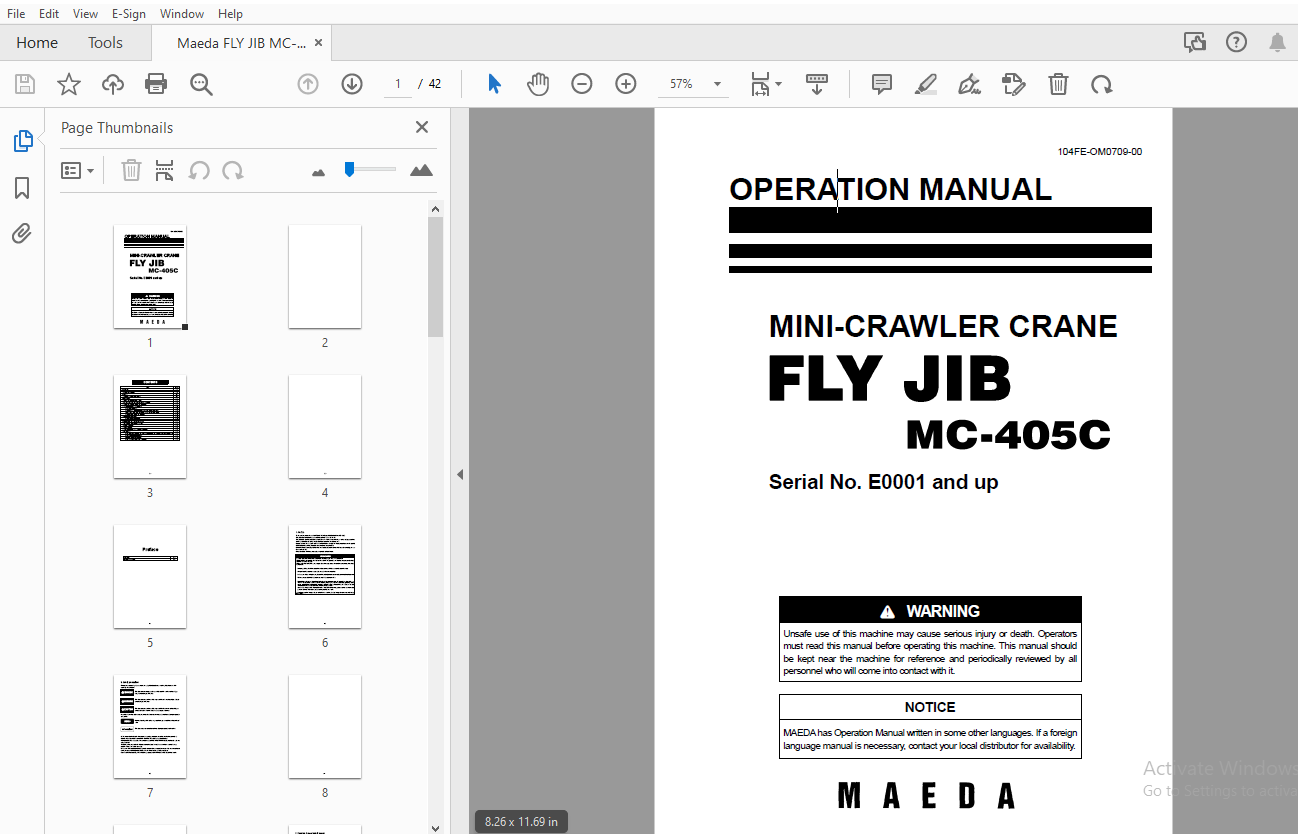
Task: Delete selected thumbnail pages icon
Action: coord(131,171)
